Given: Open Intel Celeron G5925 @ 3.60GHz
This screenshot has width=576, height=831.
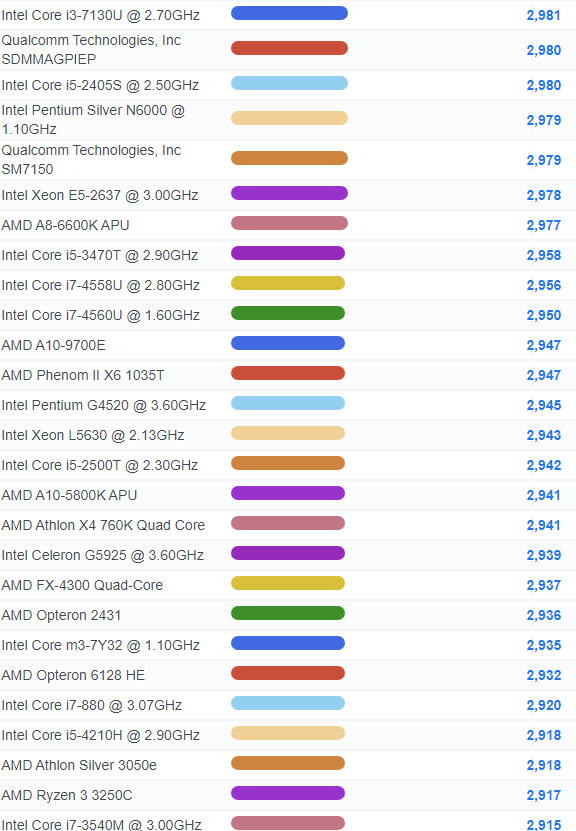Looking at the screenshot, I should (x=103, y=555).
